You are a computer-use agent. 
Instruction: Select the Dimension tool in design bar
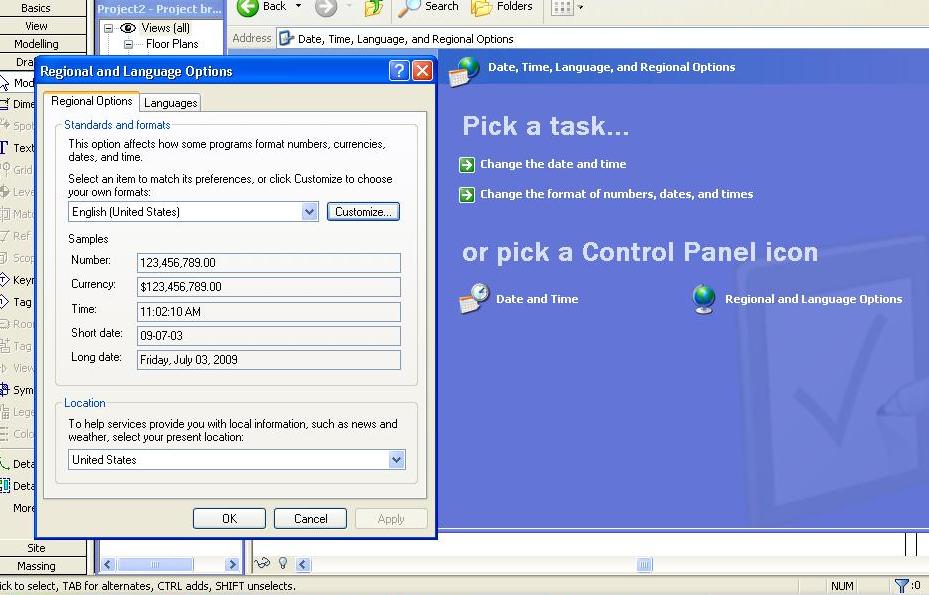click(x=17, y=104)
